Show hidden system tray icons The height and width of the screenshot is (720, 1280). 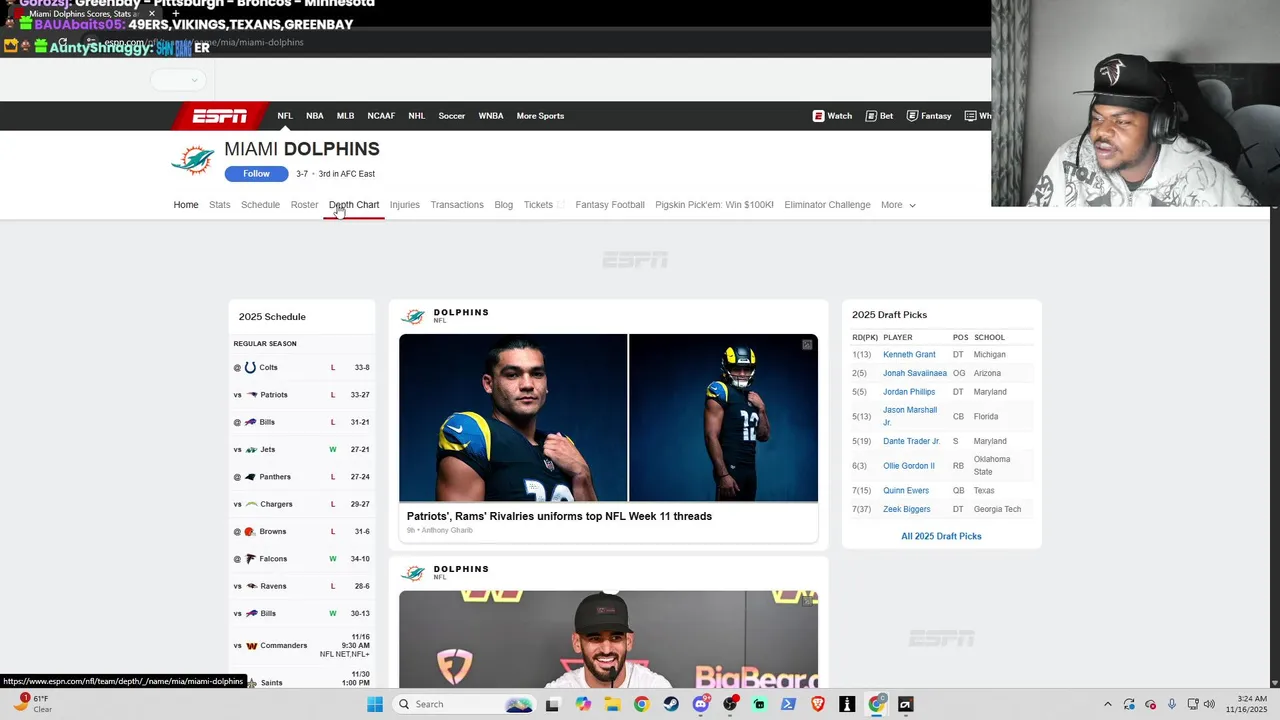pyautogui.click(x=1107, y=704)
